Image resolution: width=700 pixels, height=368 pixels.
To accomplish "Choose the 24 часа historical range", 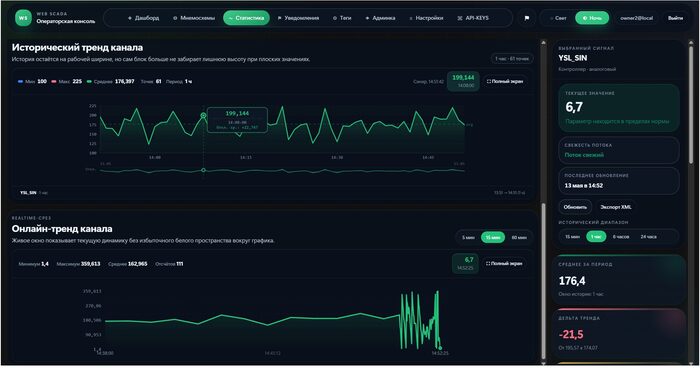I will click(x=648, y=237).
